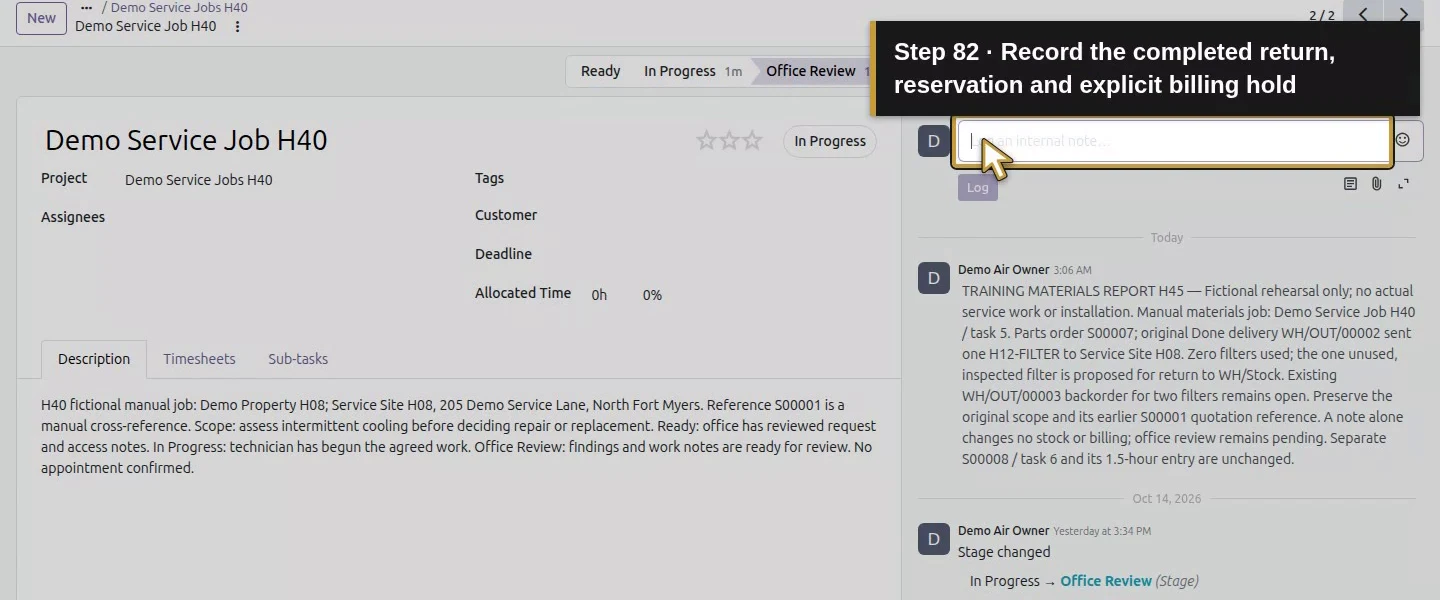
Task: Click Demo Air Owner avatar on Stage changed message
Action: pos(933,540)
